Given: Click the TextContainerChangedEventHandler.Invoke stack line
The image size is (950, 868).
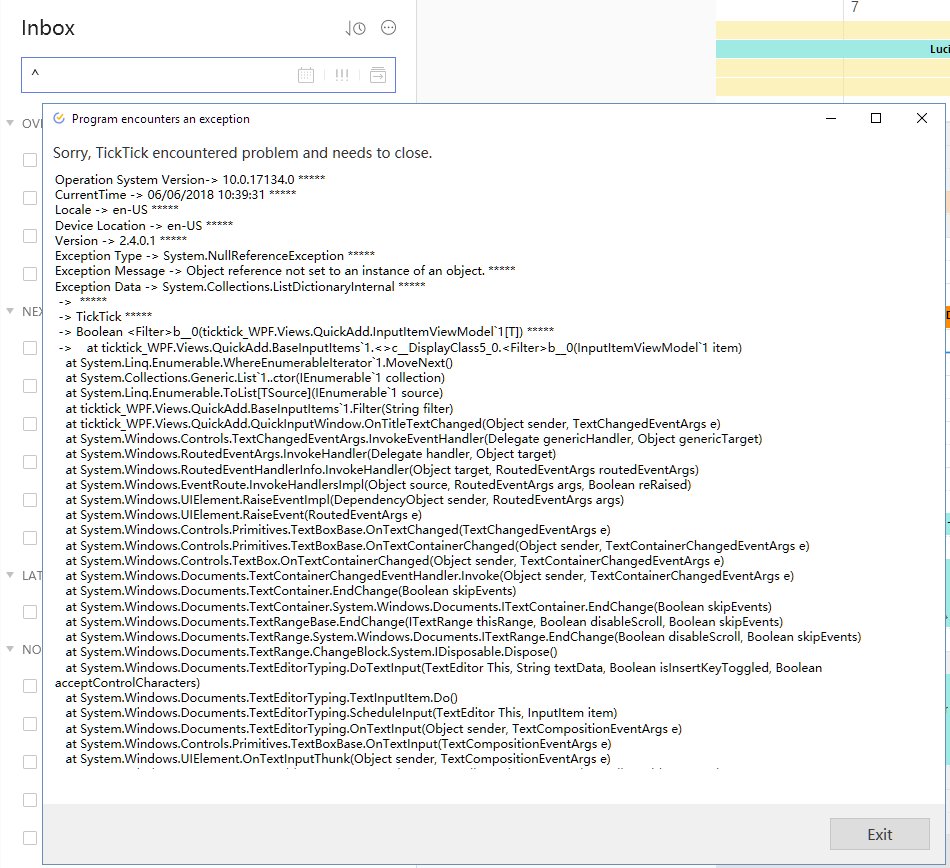Looking at the screenshot, I should pos(430,575).
